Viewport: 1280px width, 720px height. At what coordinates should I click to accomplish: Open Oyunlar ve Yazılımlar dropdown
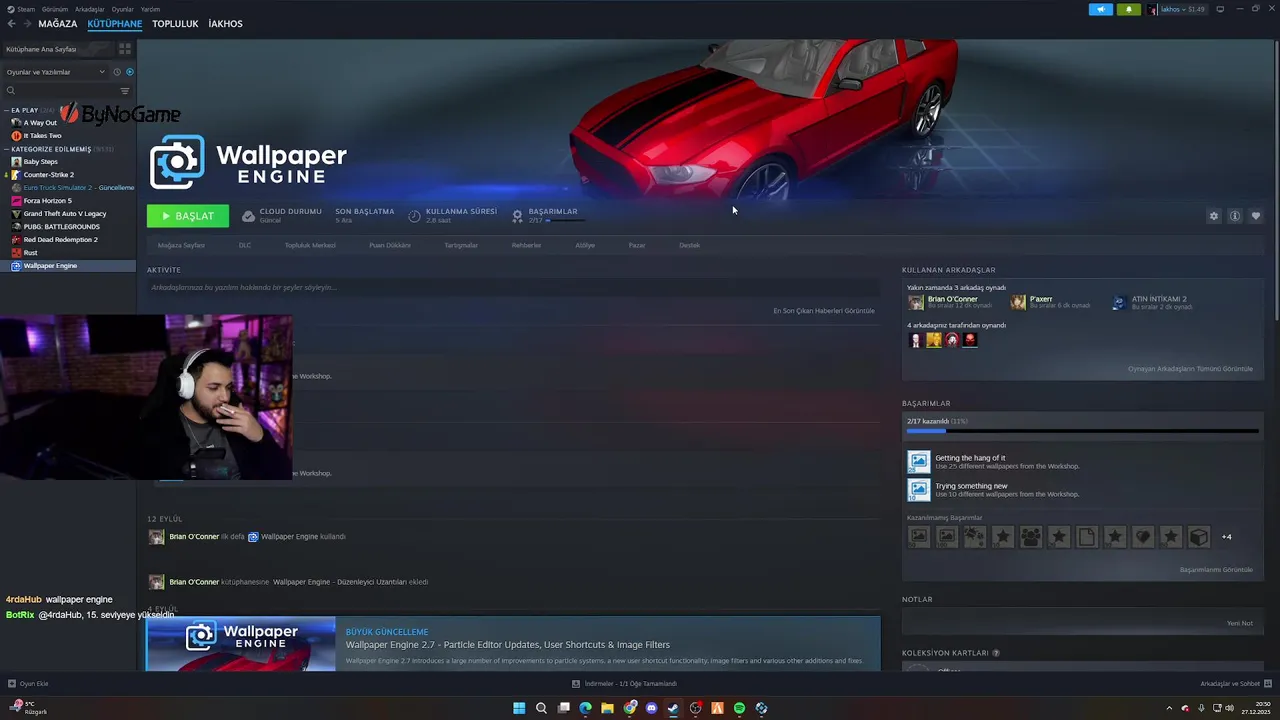pos(56,72)
